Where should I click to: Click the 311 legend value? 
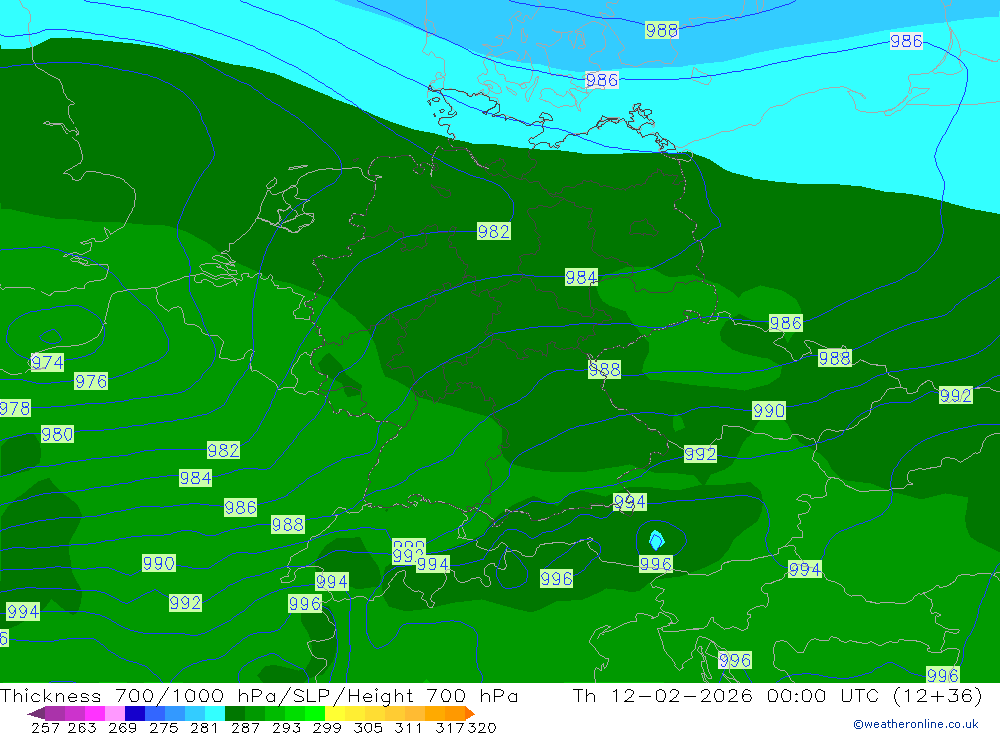[x=408, y=728]
